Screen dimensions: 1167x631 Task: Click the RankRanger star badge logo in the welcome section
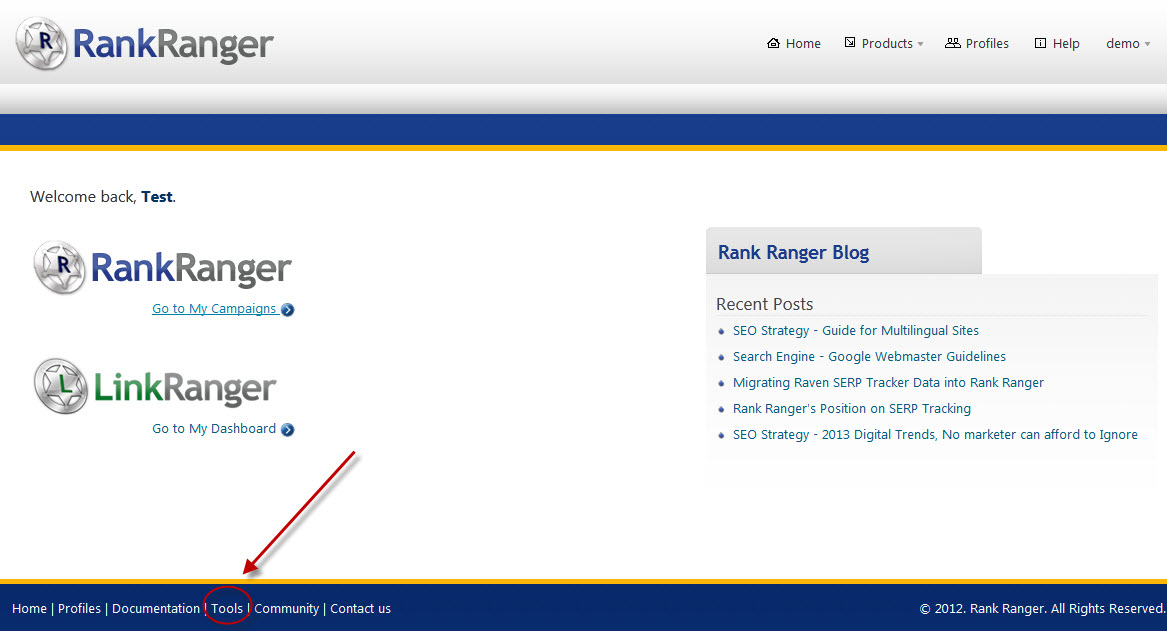pyautogui.click(x=60, y=267)
